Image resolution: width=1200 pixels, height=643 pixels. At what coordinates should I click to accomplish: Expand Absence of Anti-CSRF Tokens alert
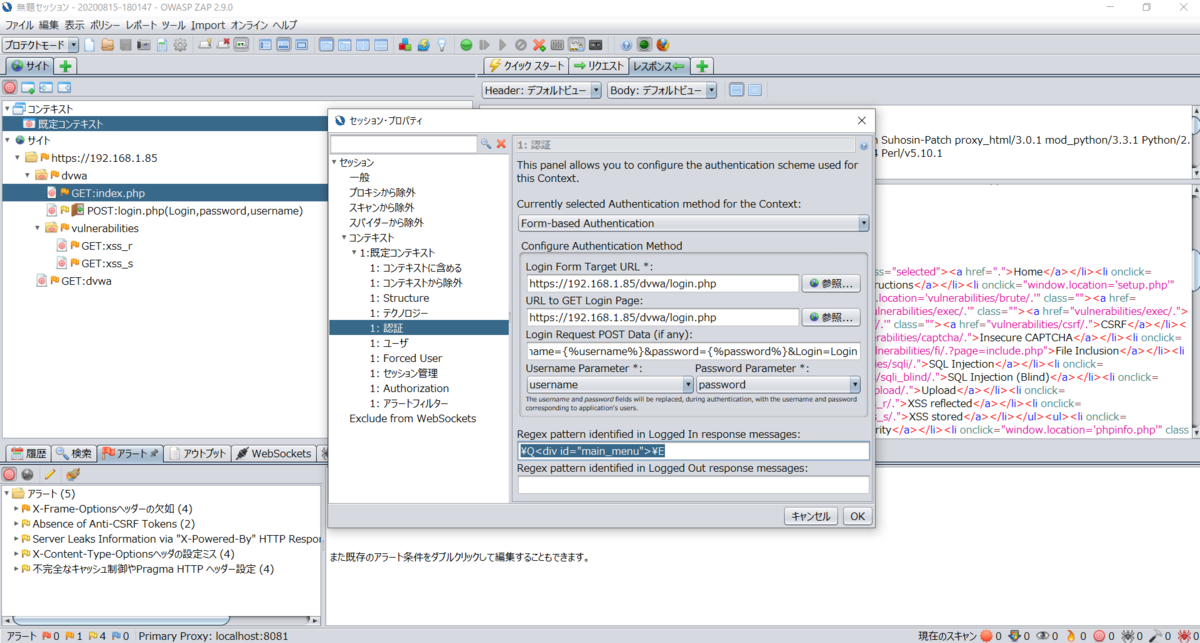(18, 524)
